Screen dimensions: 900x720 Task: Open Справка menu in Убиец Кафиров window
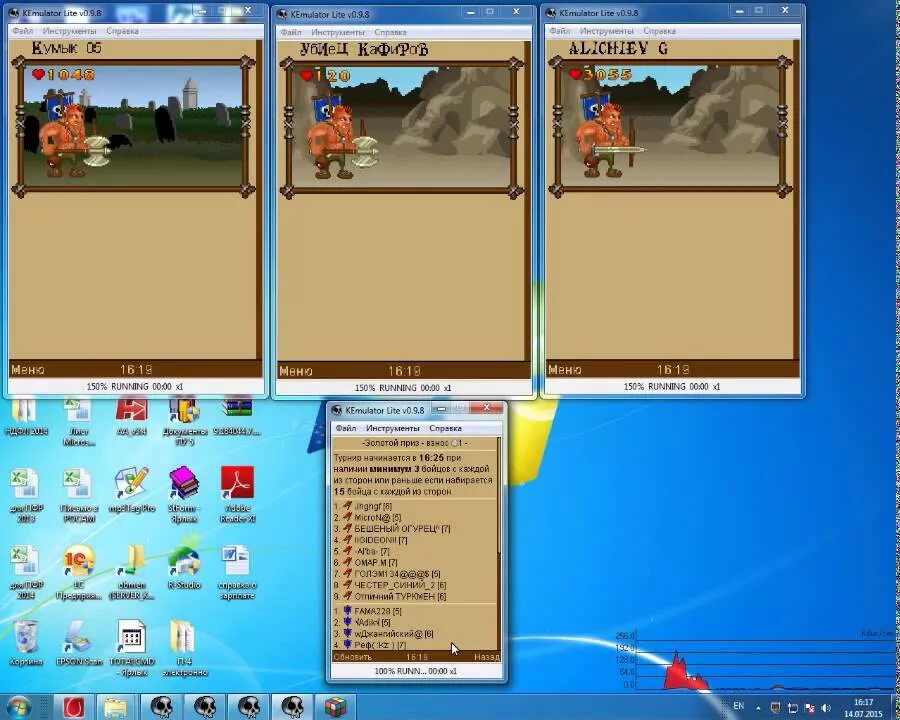coord(390,32)
